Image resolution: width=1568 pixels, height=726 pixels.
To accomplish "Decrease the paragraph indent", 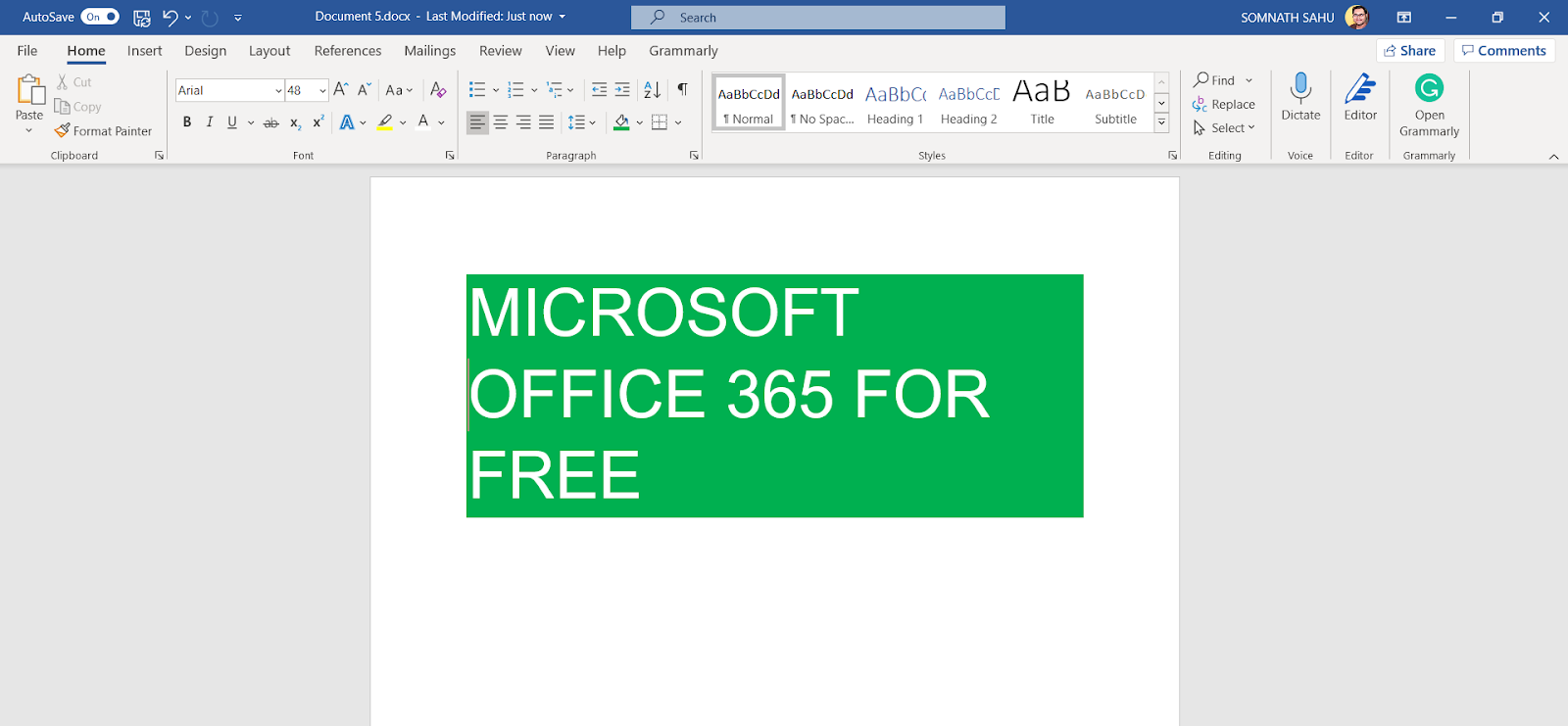I will click(599, 90).
